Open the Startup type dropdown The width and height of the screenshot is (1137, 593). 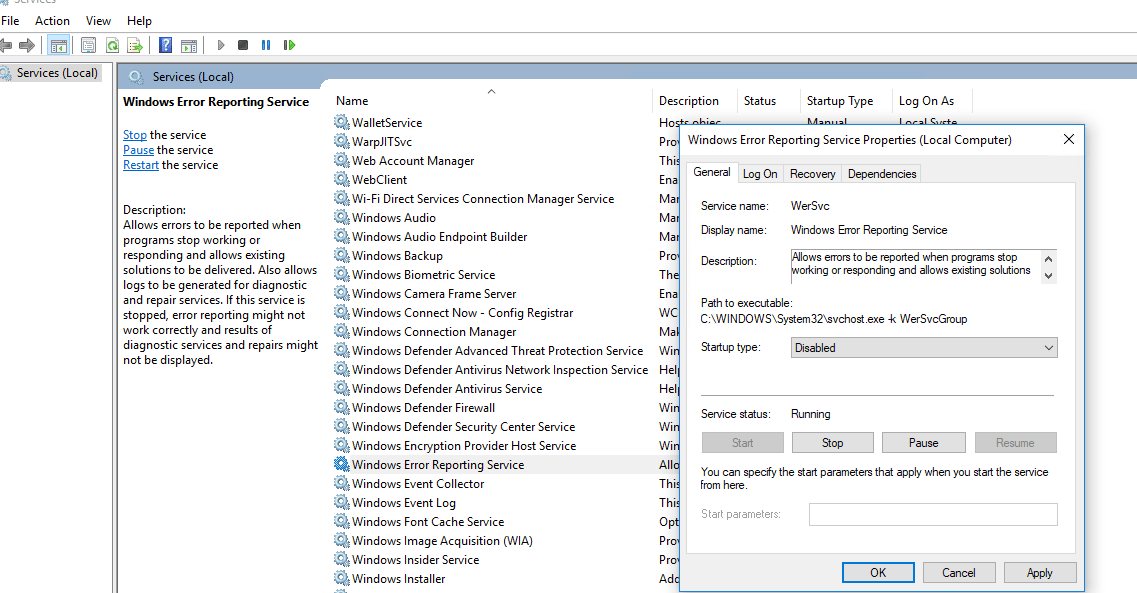click(x=924, y=348)
